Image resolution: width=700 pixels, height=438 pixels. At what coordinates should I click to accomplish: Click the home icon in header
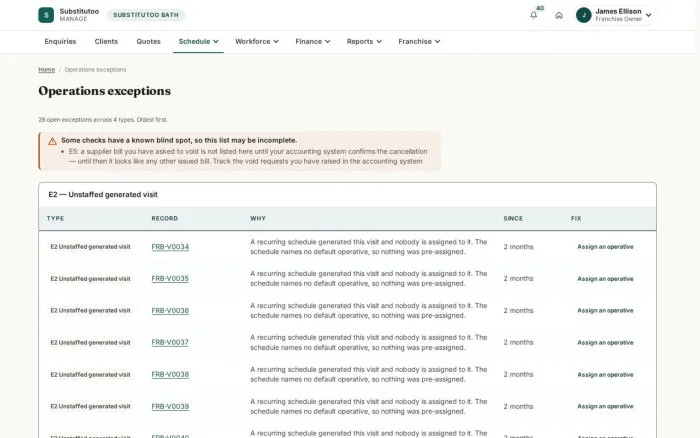pos(558,15)
